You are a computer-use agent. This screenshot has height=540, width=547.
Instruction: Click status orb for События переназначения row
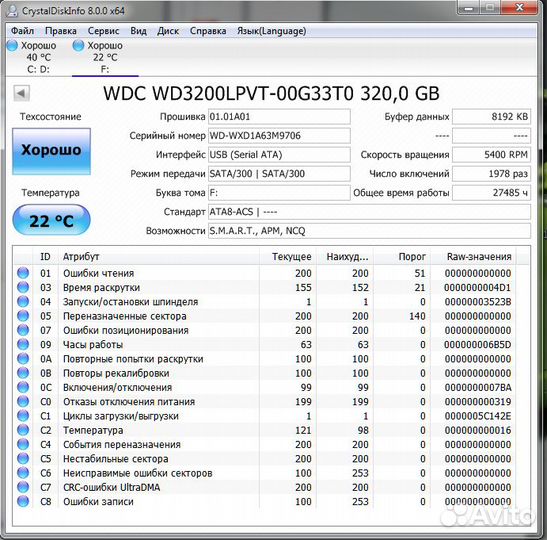(x=23, y=444)
